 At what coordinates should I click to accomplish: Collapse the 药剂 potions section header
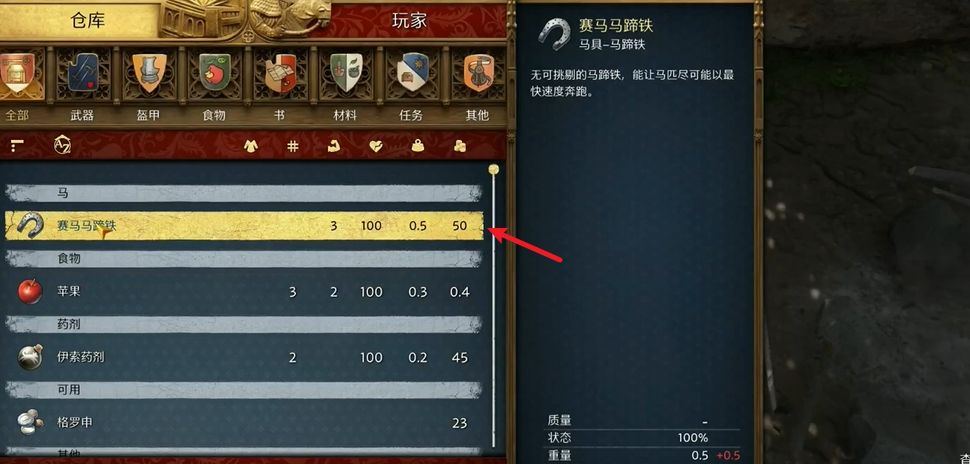244,324
